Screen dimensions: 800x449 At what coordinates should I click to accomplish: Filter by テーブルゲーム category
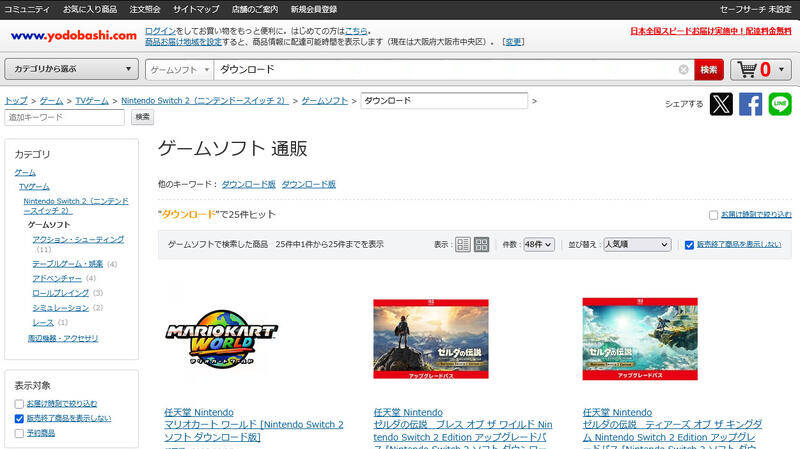pos(68,264)
